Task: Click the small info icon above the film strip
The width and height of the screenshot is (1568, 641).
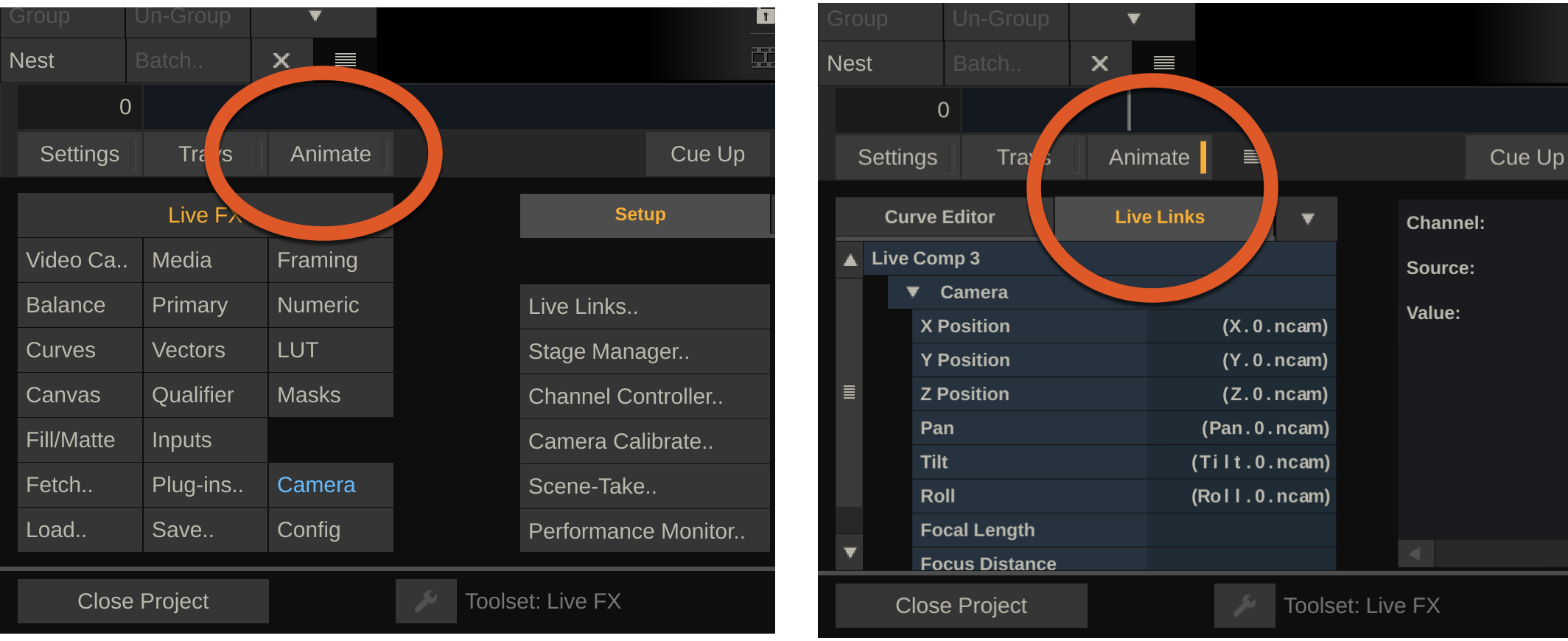Action: 765,16
